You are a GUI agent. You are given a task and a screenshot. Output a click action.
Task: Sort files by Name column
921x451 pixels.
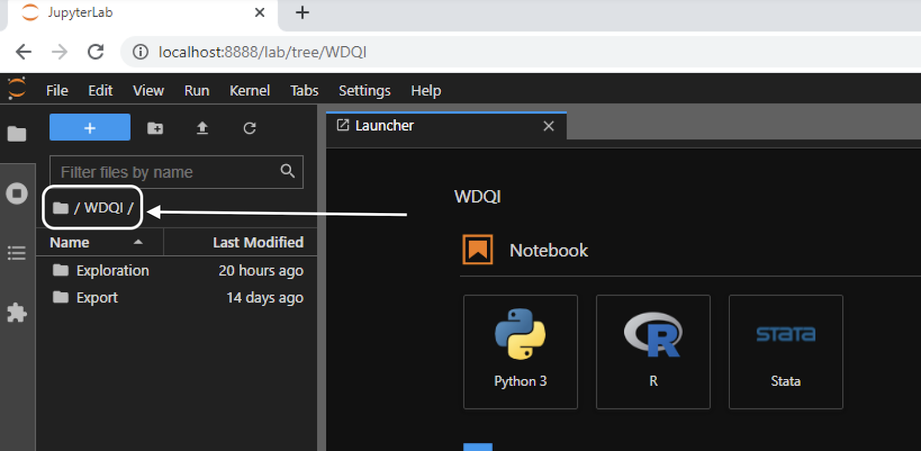click(70, 242)
